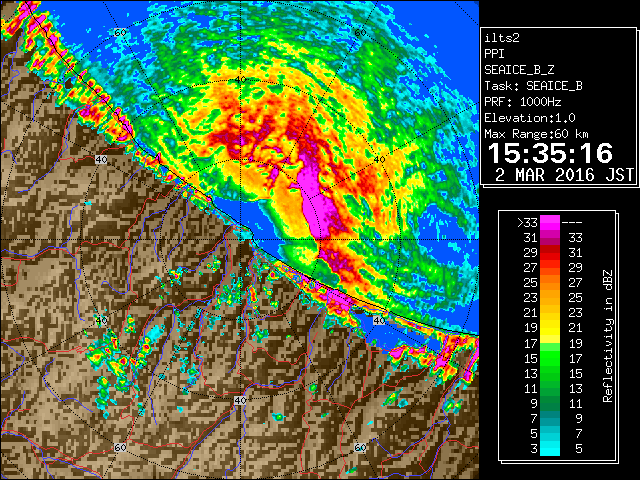Pick the bright green 15–17 dBZ swatch
This screenshot has width=640, height=480.
click(550, 358)
